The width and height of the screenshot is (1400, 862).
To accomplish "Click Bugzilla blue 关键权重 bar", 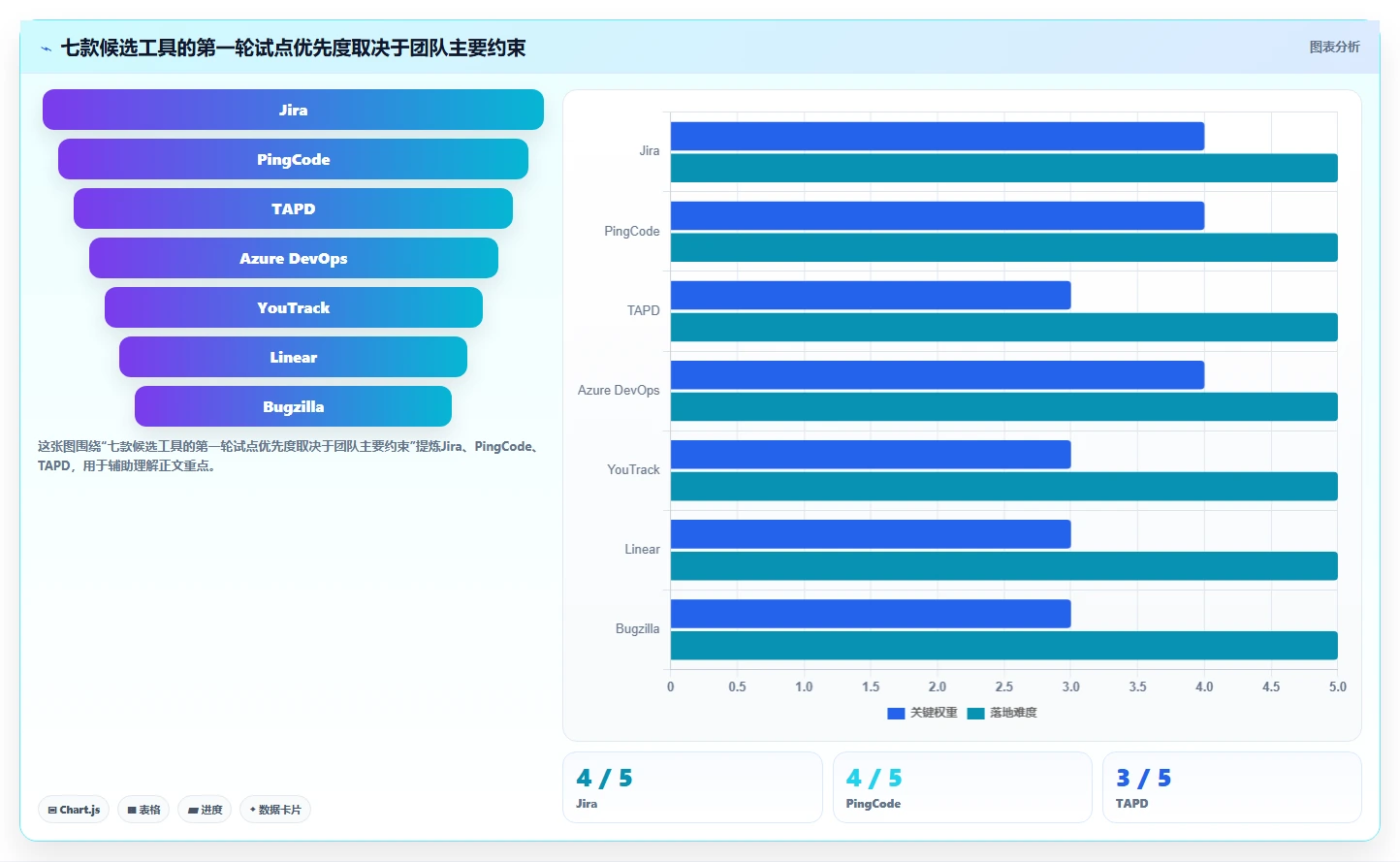I will [871, 613].
